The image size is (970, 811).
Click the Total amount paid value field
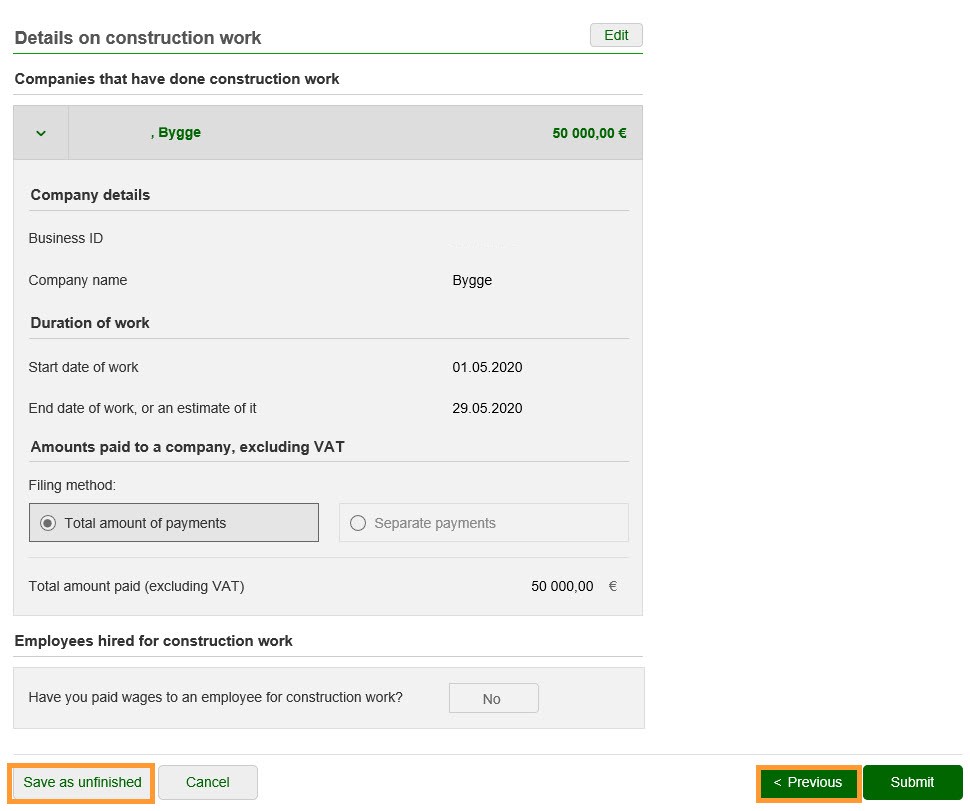point(562,586)
